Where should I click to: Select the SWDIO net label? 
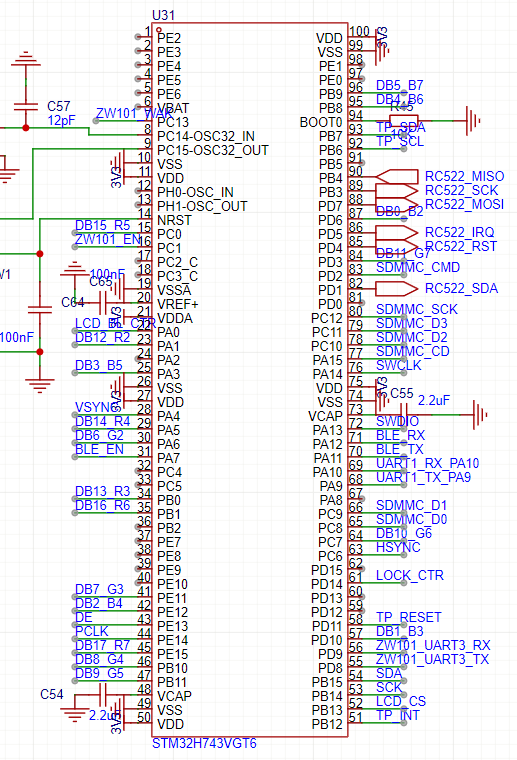[x=397, y=421]
